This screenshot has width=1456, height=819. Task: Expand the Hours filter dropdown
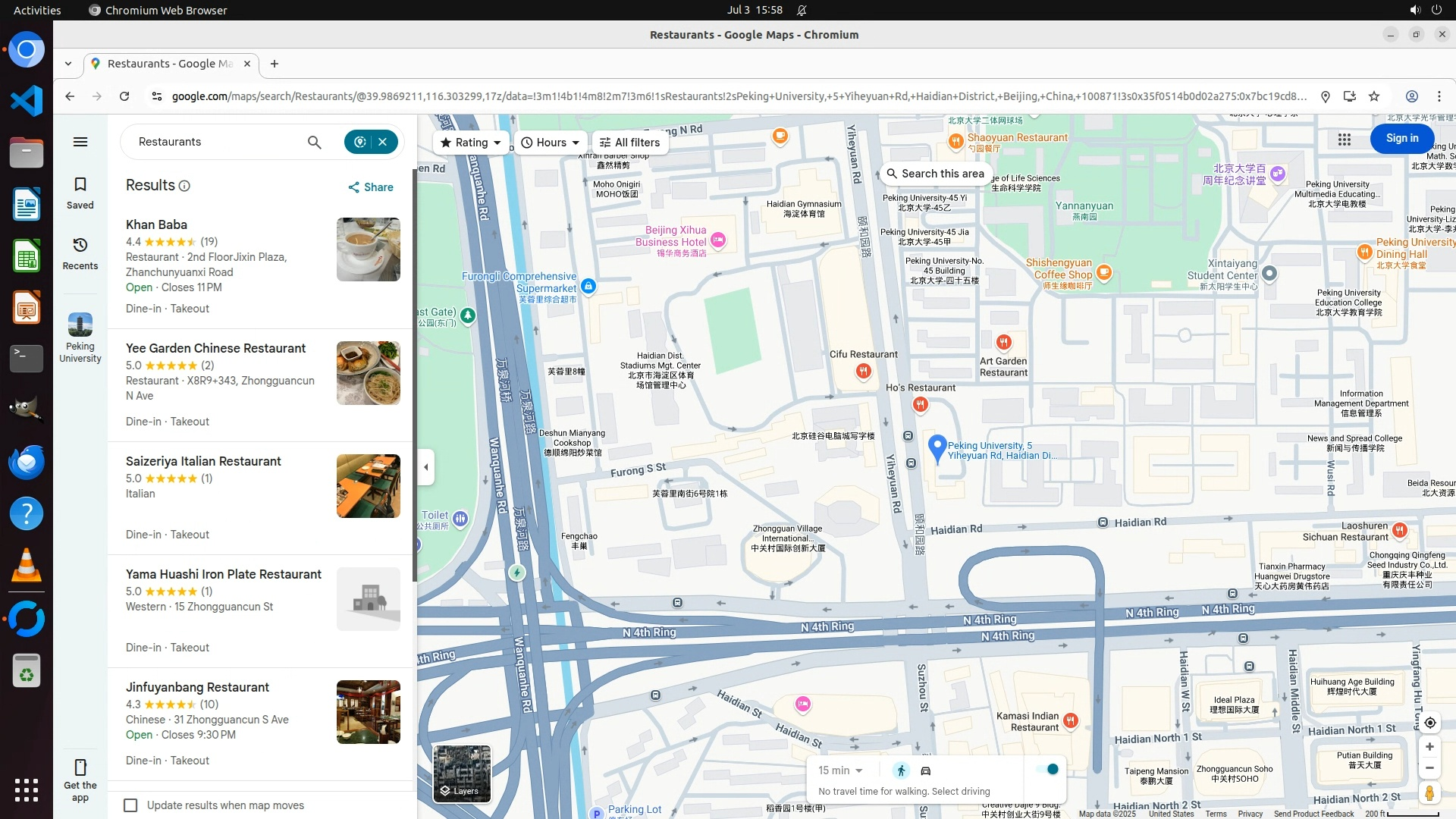[x=551, y=143]
